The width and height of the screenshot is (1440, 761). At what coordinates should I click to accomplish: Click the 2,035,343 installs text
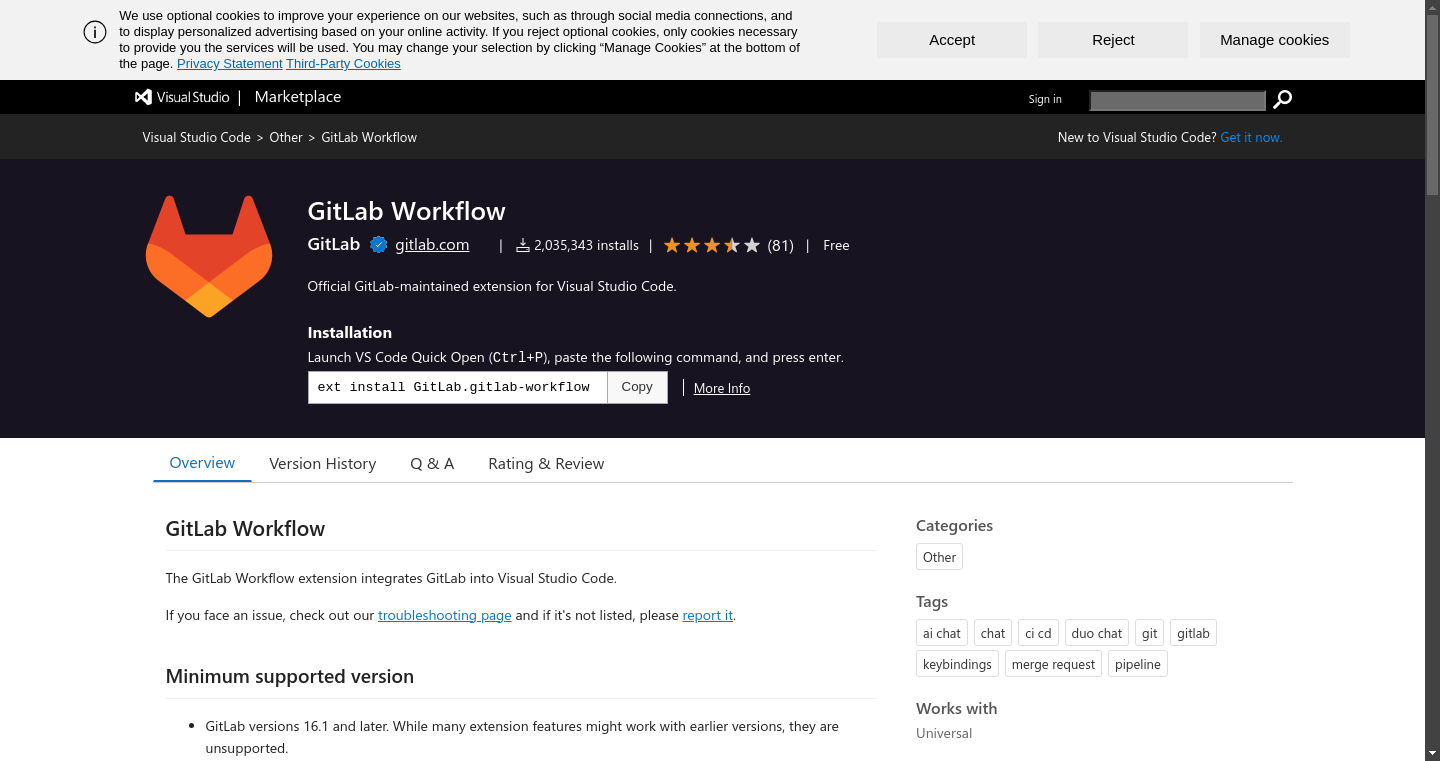(586, 245)
